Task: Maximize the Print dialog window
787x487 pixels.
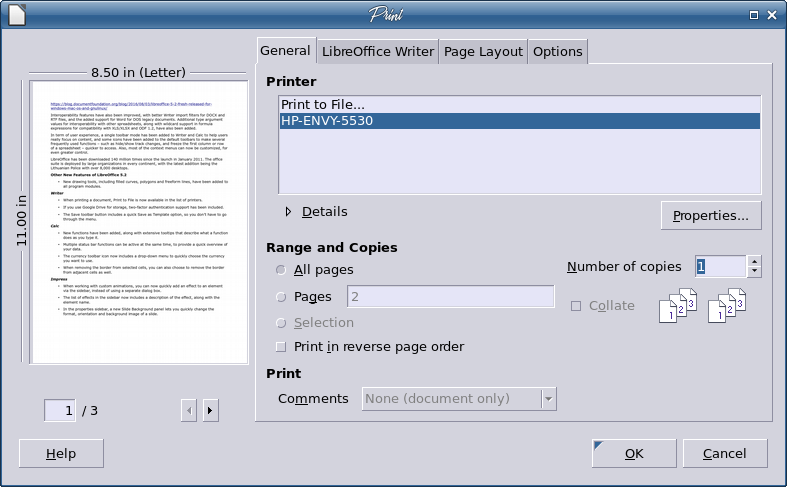Action: coord(754,15)
